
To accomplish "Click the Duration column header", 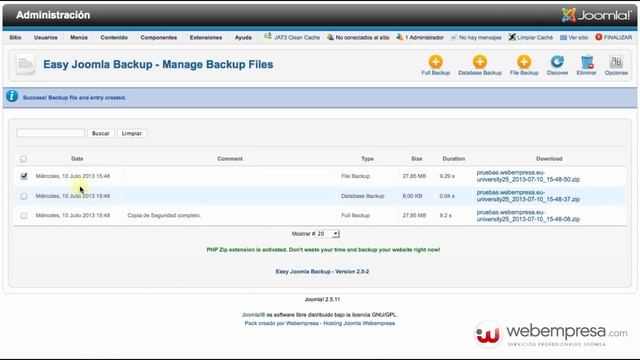I will [x=453, y=159].
